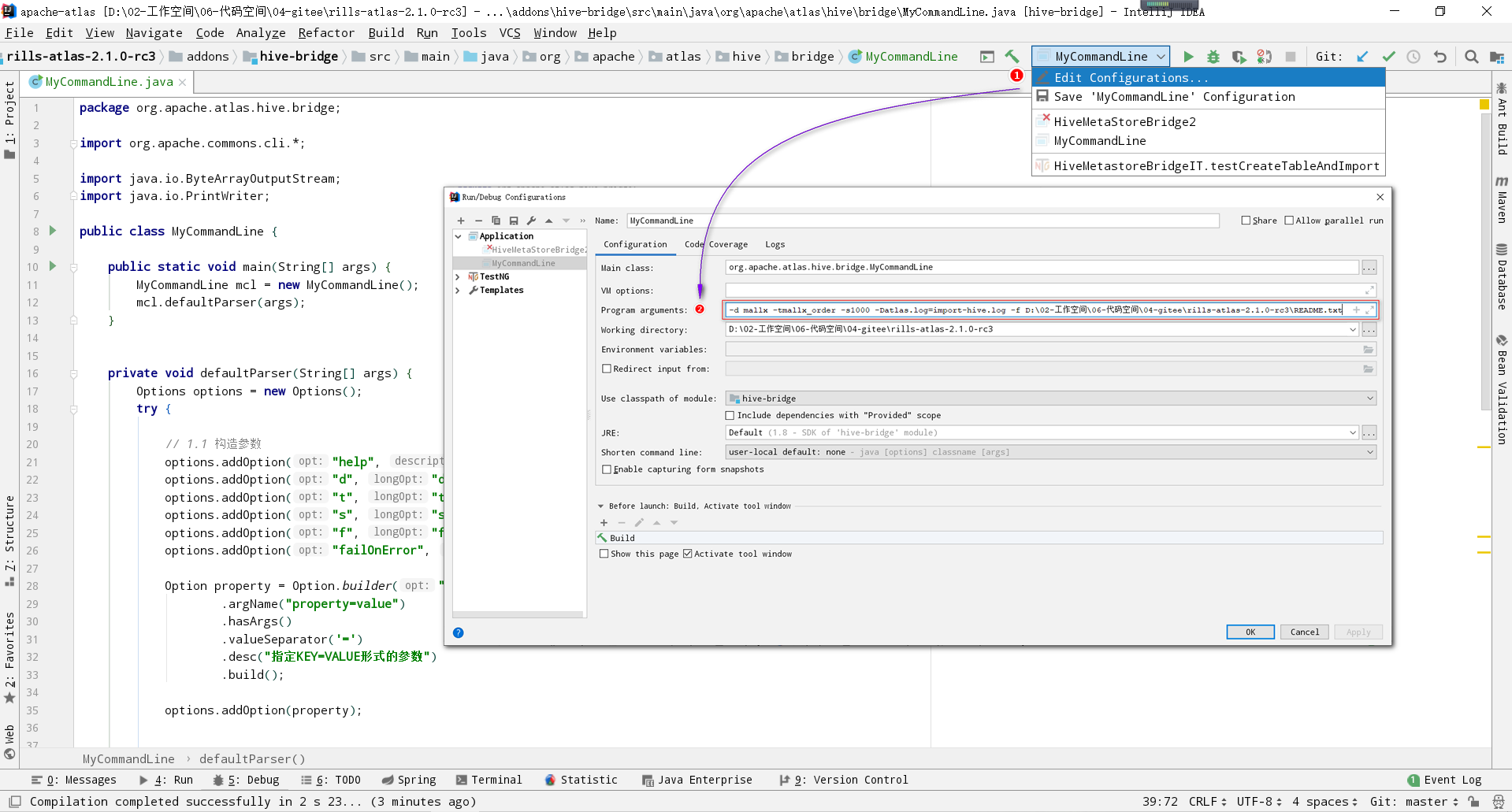Image resolution: width=1512 pixels, height=812 pixels.
Task: Open the Ant Build side panel
Action: pyautogui.click(x=1502, y=118)
